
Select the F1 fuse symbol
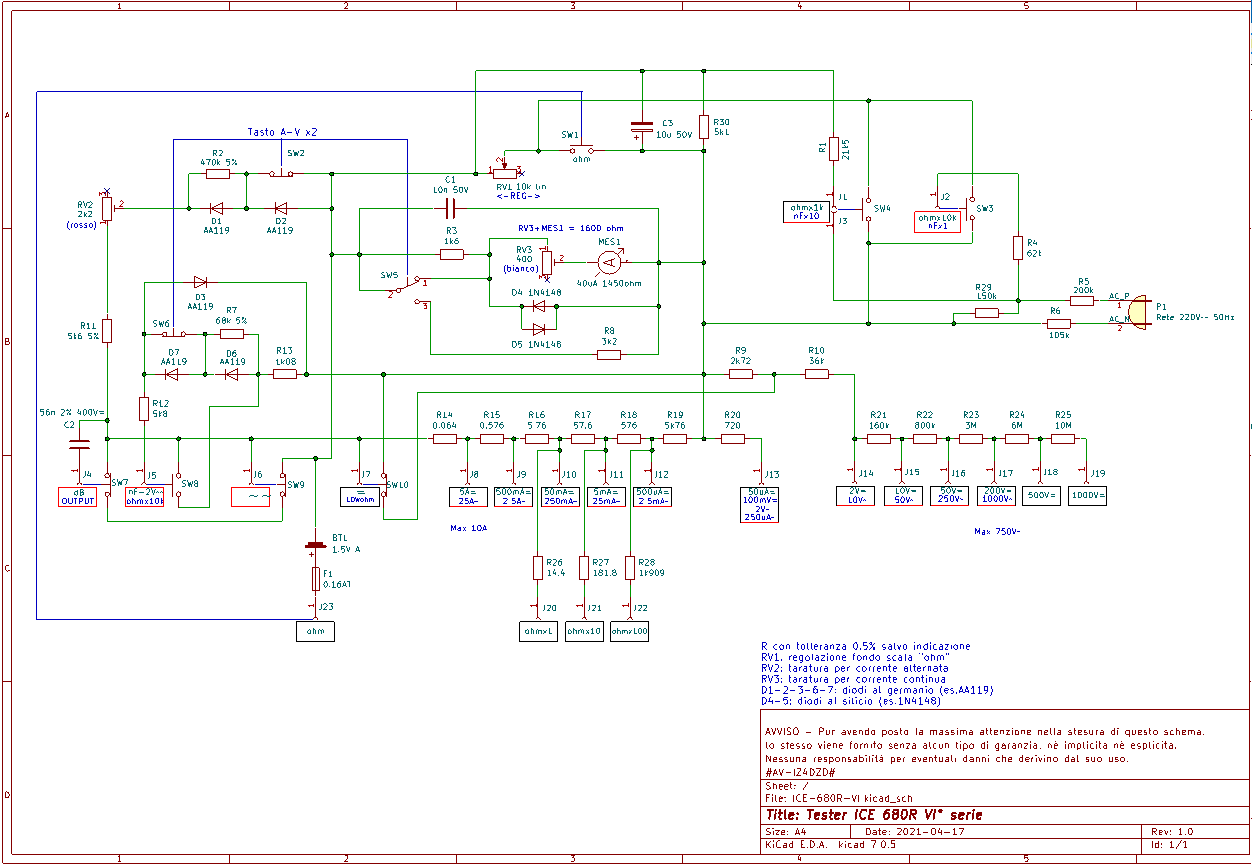pos(316,579)
